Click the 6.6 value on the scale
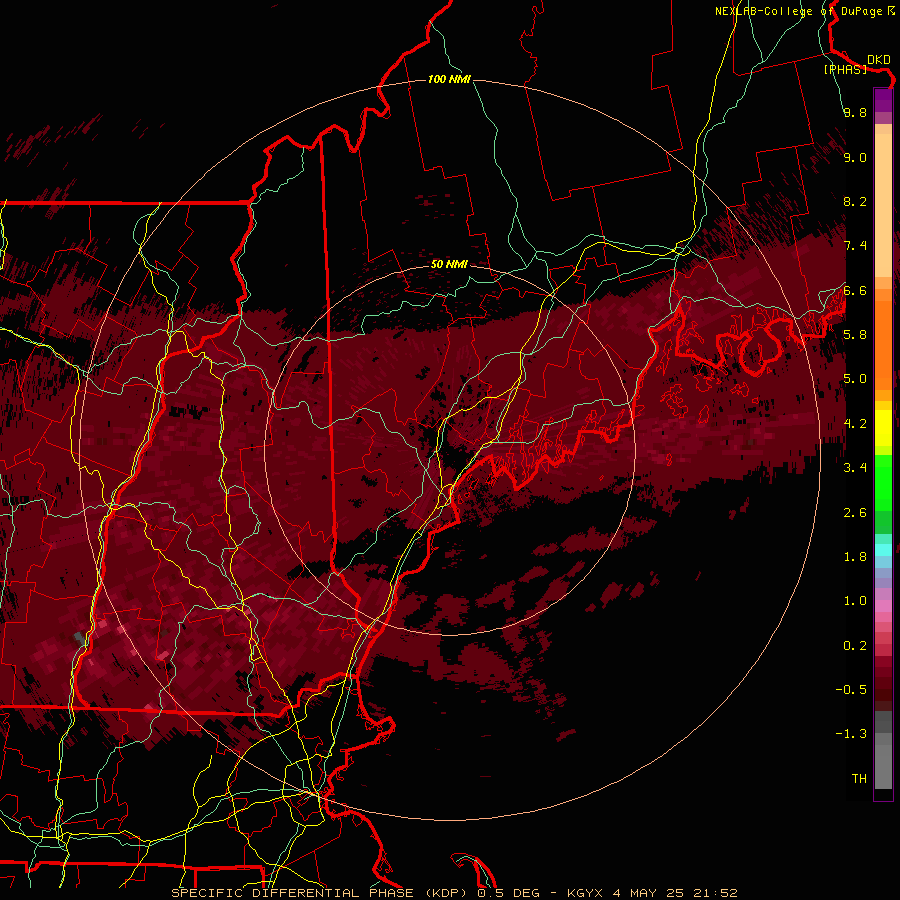This screenshot has height=900, width=900. coord(855,290)
